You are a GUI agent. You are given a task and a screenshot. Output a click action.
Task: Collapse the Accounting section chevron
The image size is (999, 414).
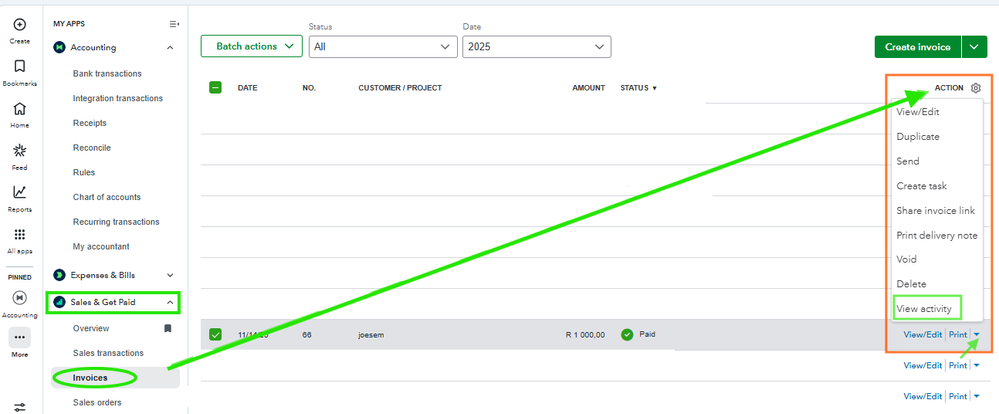170,47
